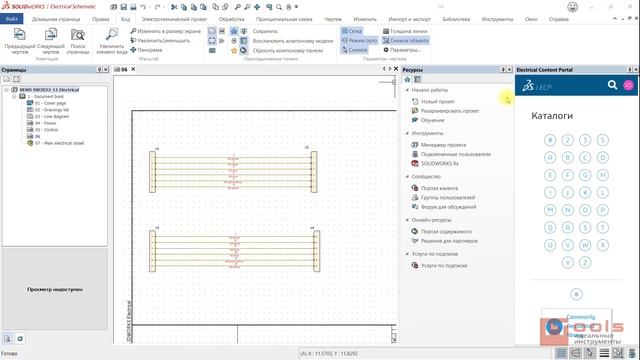Toggle Толщина линии line thickness
This screenshot has width=640, height=360.
pos(405,31)
